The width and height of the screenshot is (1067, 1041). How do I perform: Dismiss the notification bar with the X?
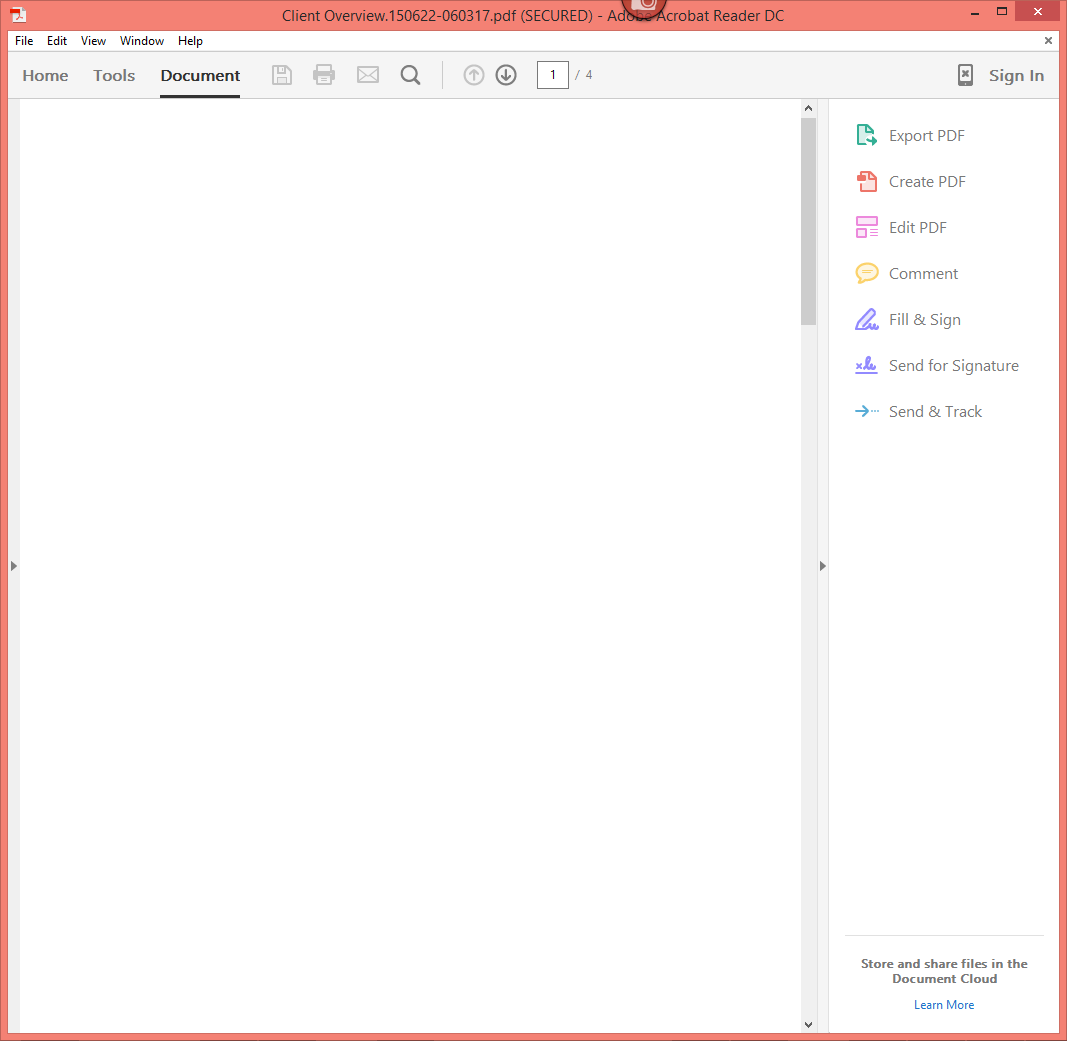(x=1047, y=40)
